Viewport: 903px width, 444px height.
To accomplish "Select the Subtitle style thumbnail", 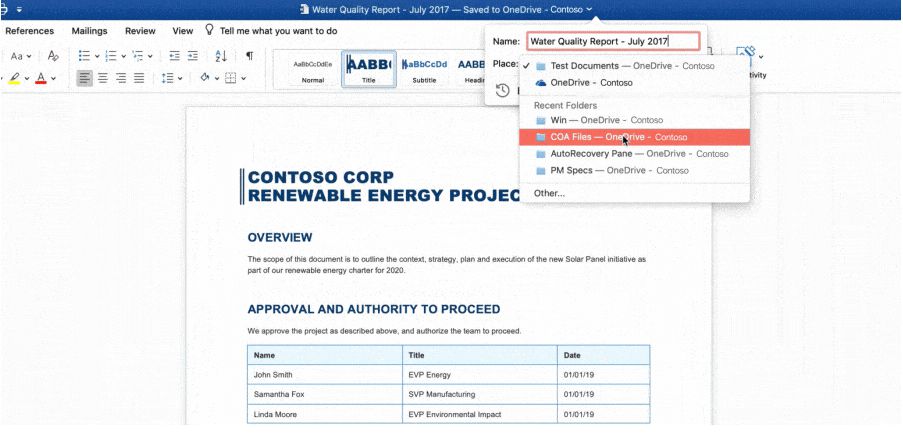I will coord(424,69).
